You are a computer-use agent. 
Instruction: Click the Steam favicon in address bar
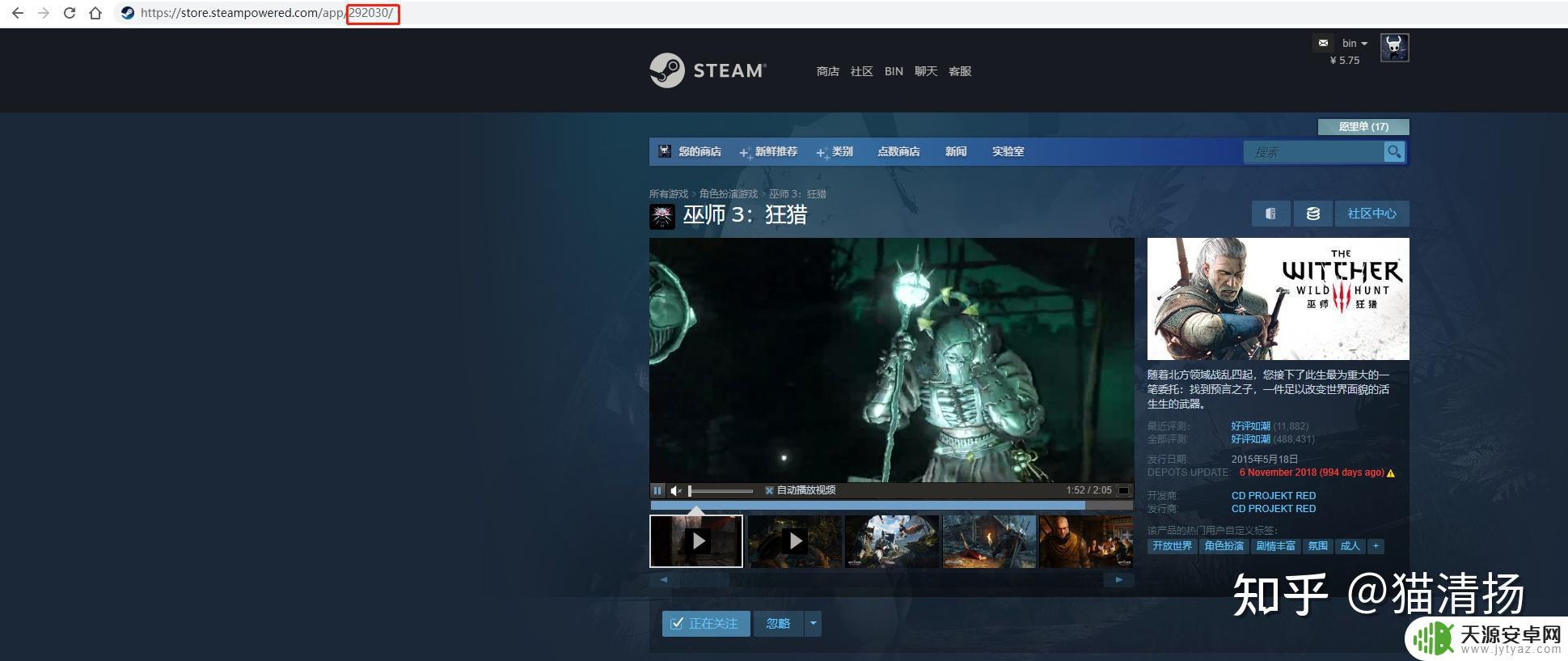click(x=127, y=13)
